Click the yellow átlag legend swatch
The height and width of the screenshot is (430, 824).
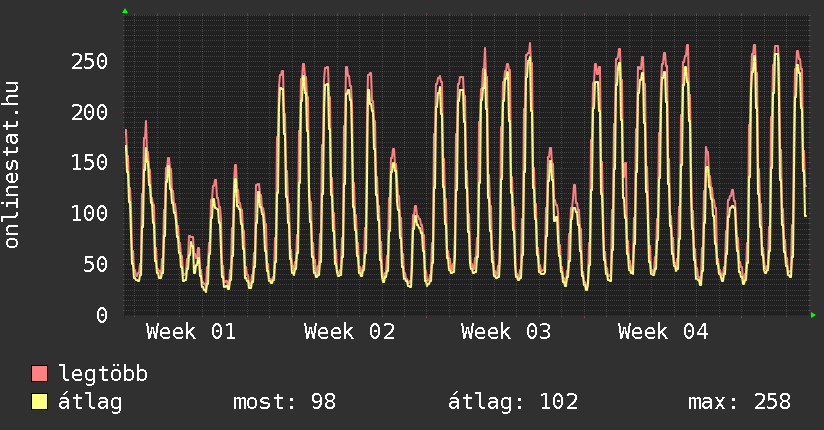(x=40, y=402)
